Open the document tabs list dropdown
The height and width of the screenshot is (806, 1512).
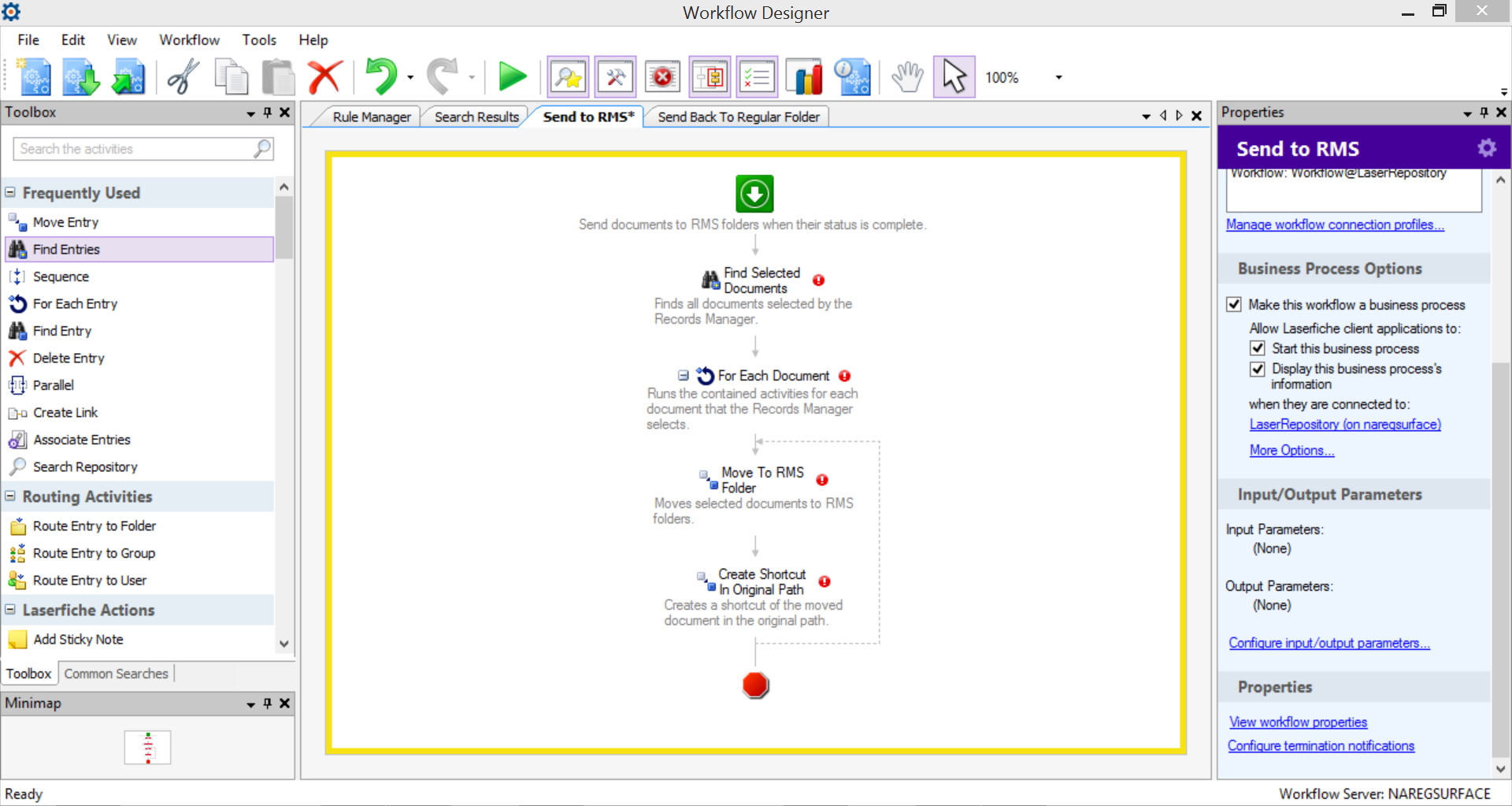[1146, 117]
